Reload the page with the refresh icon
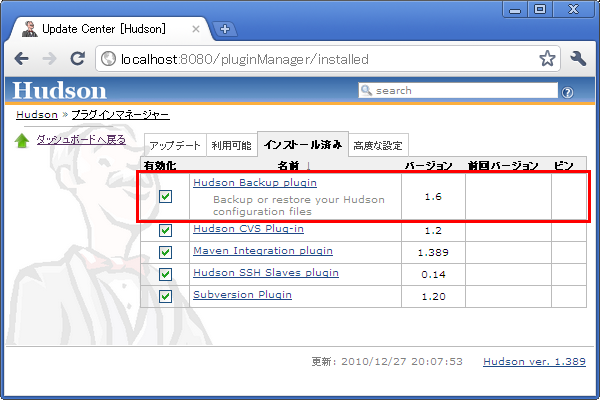Viewport: 600px width, 400px height. [x=78, y=59]
